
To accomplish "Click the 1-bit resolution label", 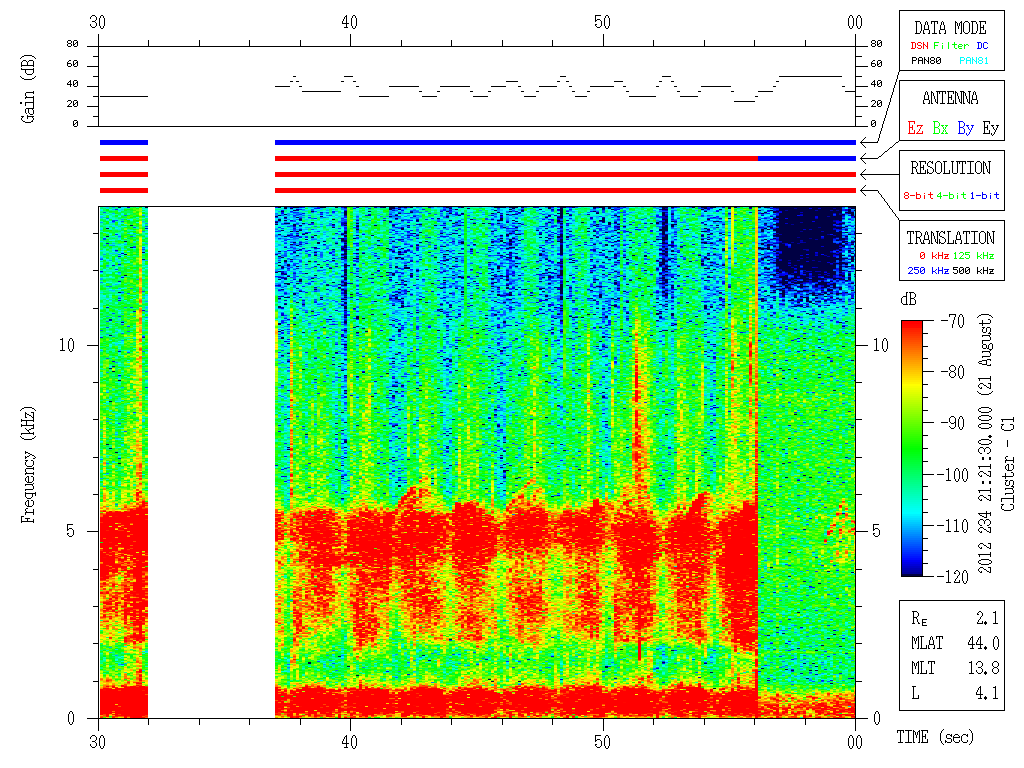I will coord(984,195).
